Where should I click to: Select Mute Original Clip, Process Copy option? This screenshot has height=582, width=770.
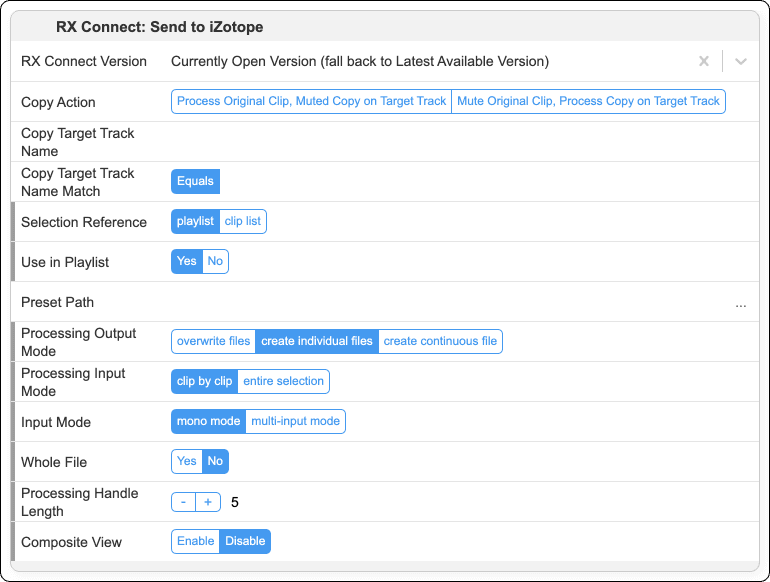tap(588, 101)
